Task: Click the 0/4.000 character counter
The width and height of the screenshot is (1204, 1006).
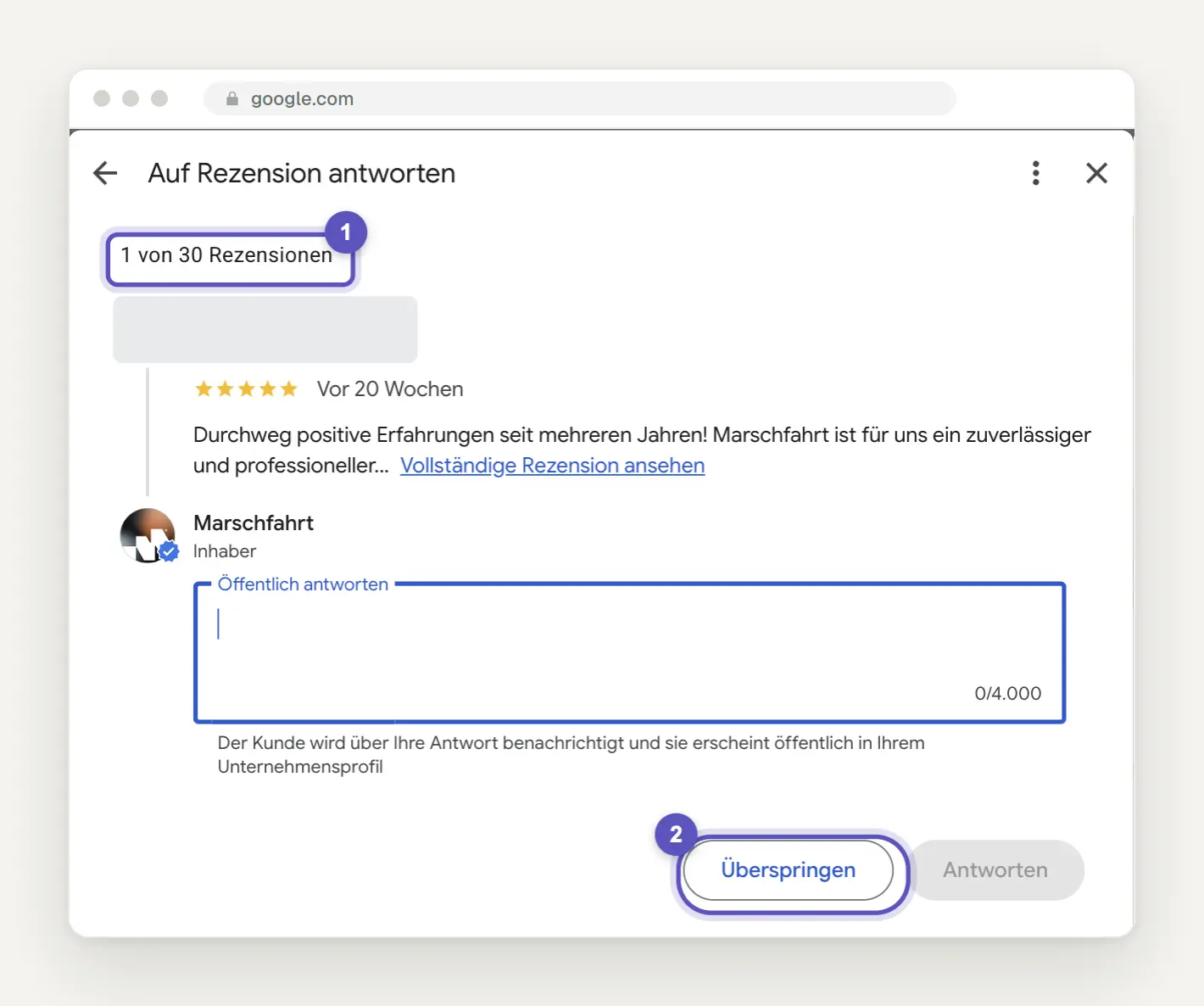Action: (x=1008, y=693)
